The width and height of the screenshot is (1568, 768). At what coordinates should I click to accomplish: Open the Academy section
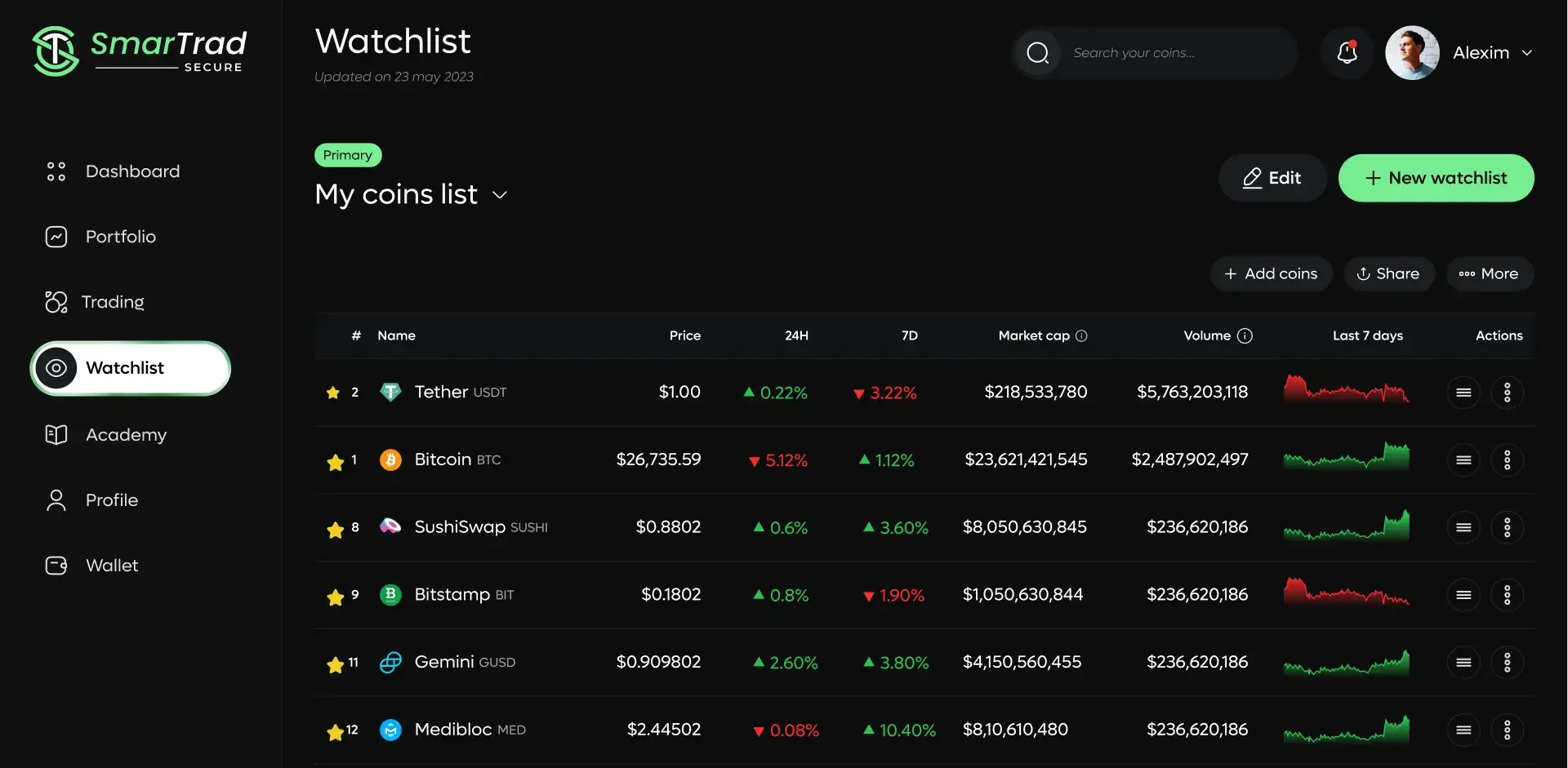point(106,435)
